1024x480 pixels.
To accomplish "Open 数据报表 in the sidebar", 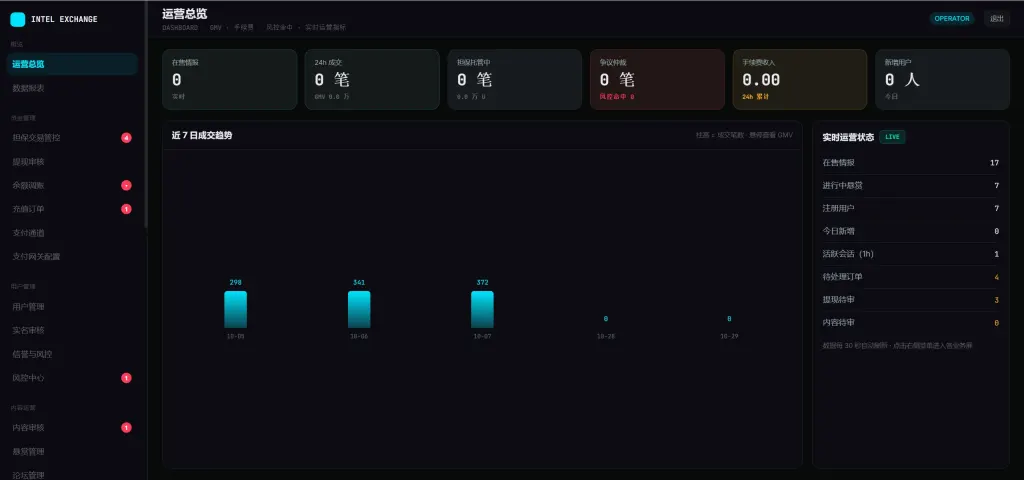I will click(72, 88).
